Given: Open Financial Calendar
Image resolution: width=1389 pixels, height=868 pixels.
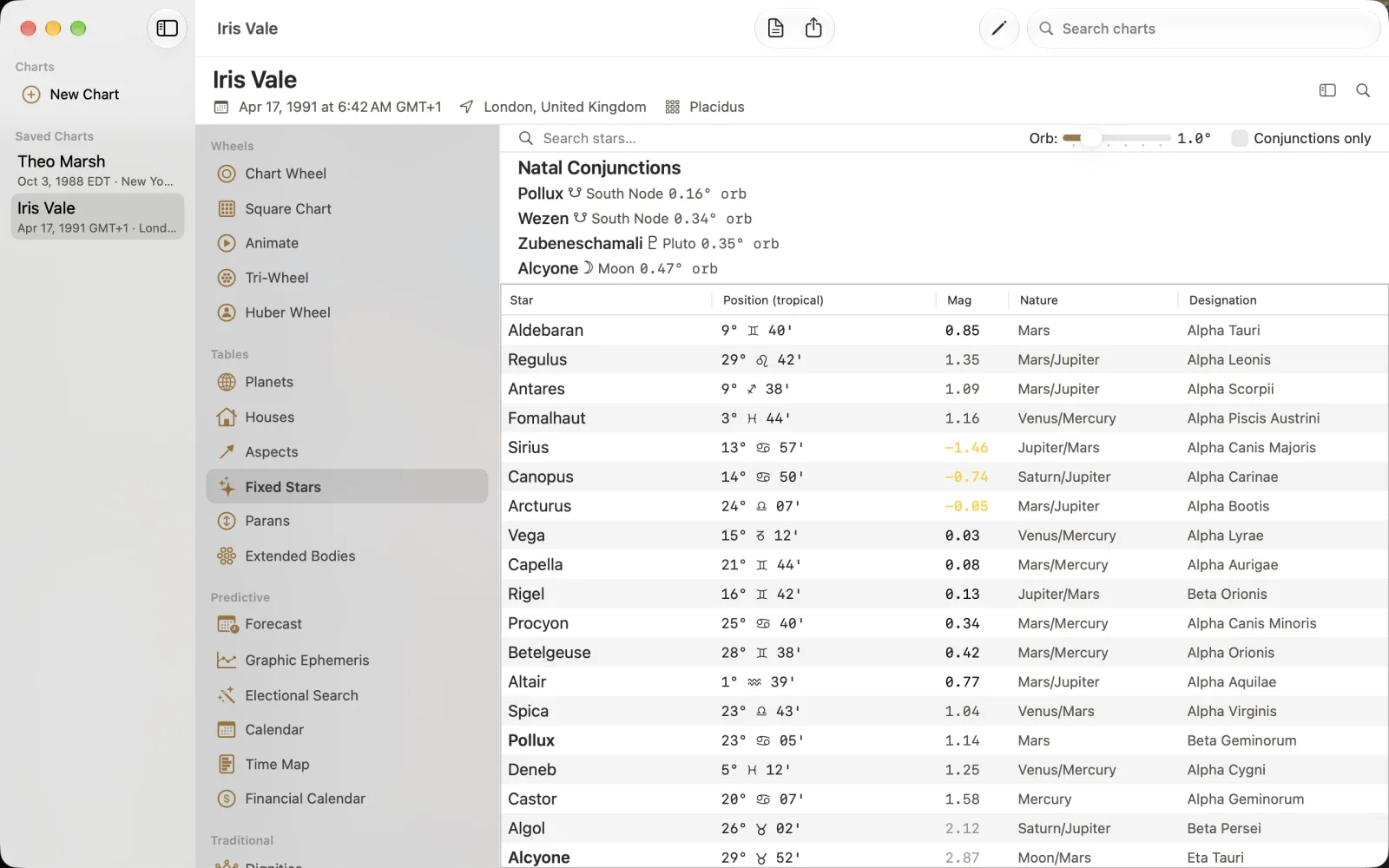Looking at the screenshot, I should point(347,799).
